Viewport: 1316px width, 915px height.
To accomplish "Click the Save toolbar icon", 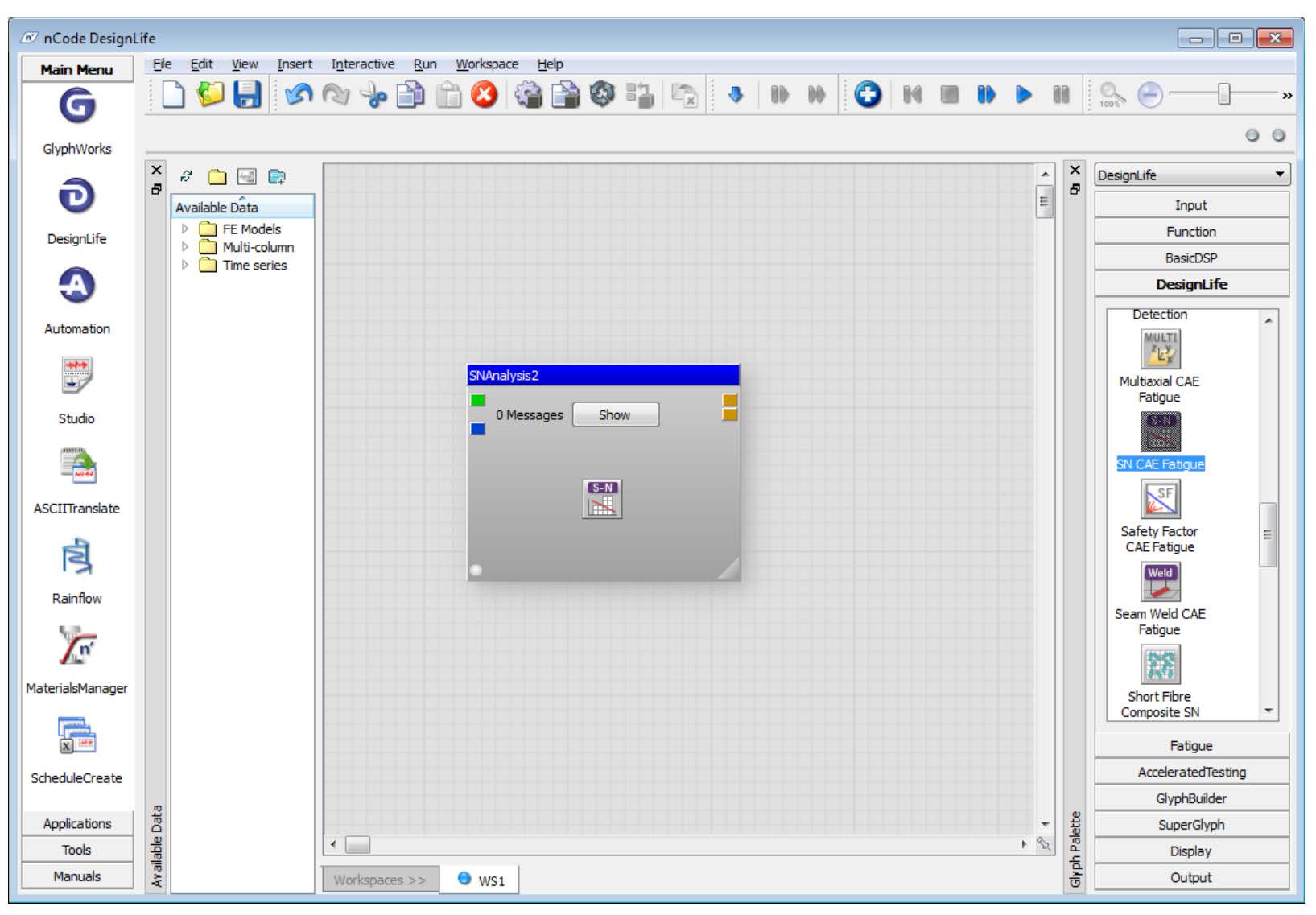I will [249, 94].
